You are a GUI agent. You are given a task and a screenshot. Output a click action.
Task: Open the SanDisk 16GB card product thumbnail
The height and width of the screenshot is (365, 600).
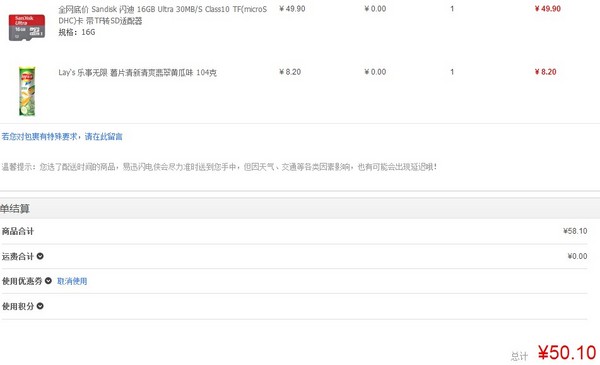(27, 28)
